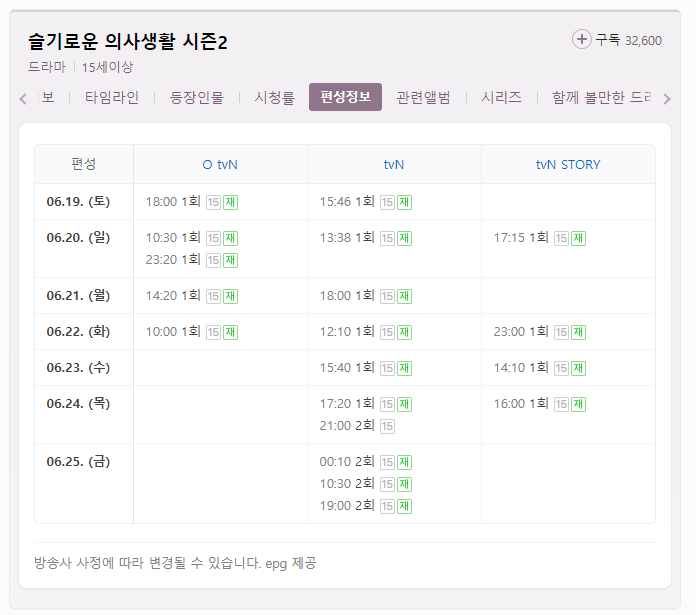Open the 함께 볼만한 드라마 tab
Image resolution: width=696 pixels, height=615 pixels.
[x=601, y=97]
